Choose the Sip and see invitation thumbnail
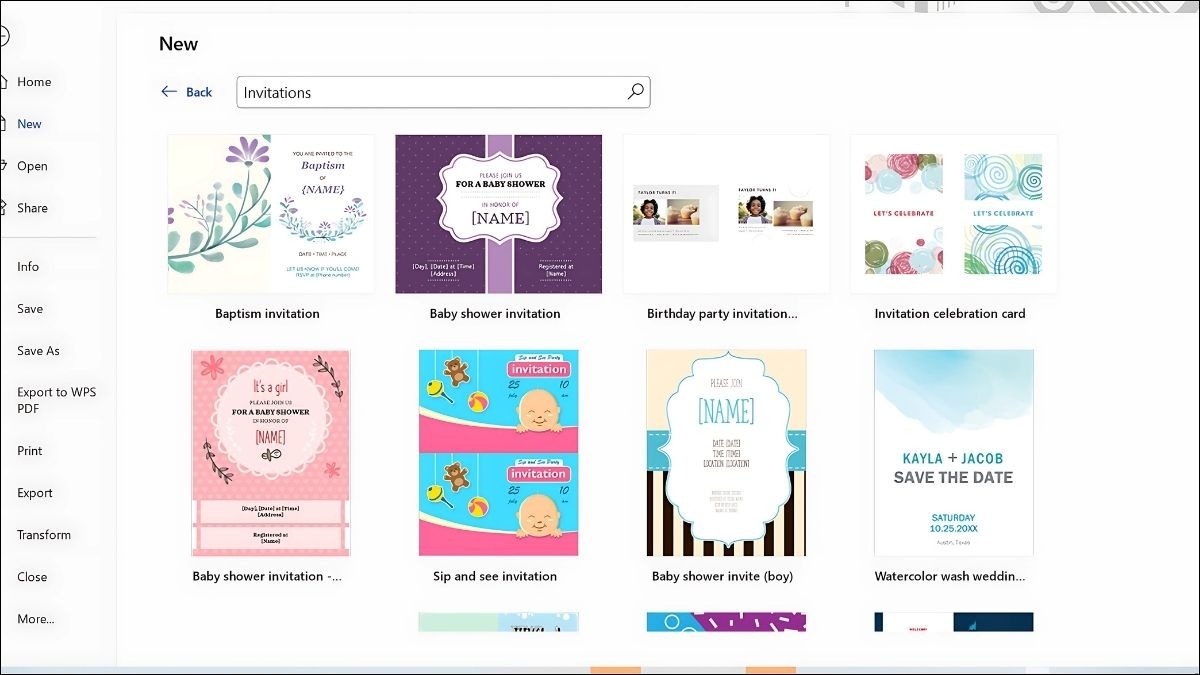This screenshot has width=1200, height=675. click(498, 452)
